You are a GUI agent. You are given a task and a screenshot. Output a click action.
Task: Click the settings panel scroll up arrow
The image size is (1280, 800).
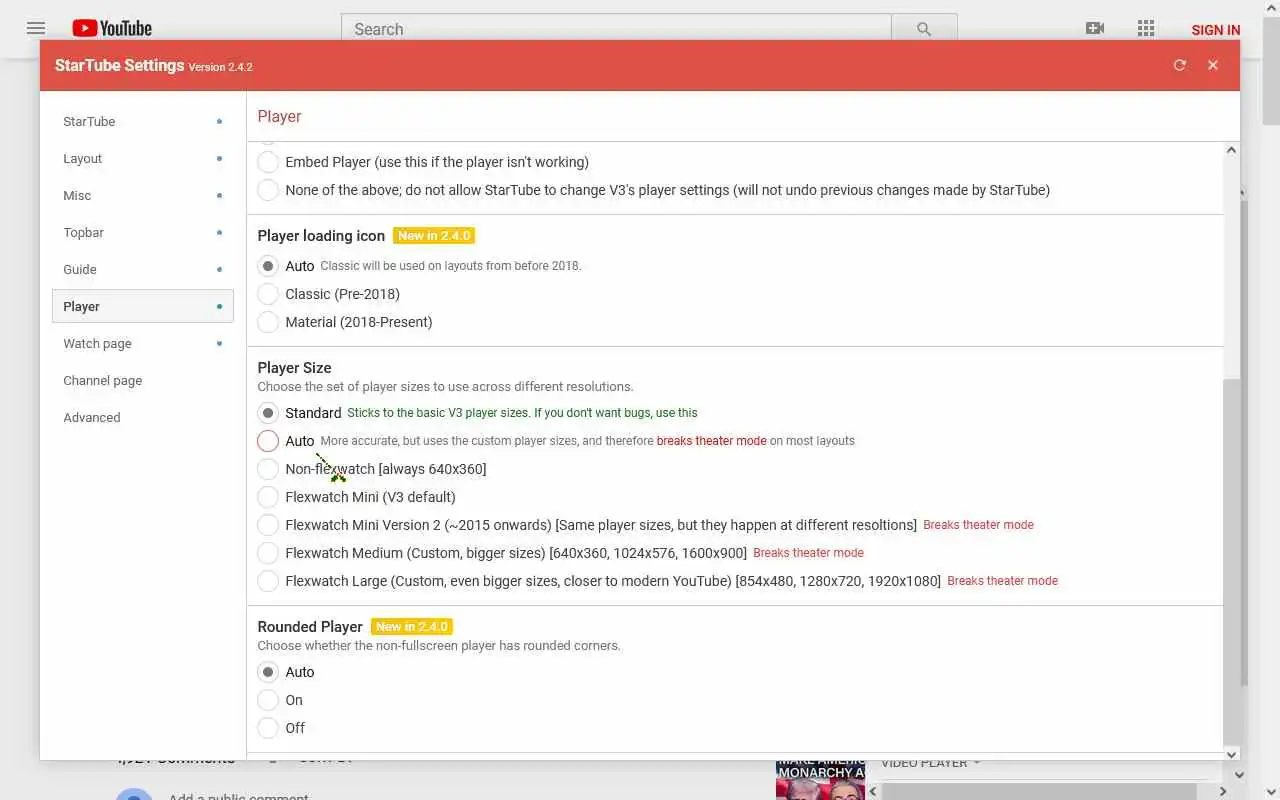tap(1231, 150)
